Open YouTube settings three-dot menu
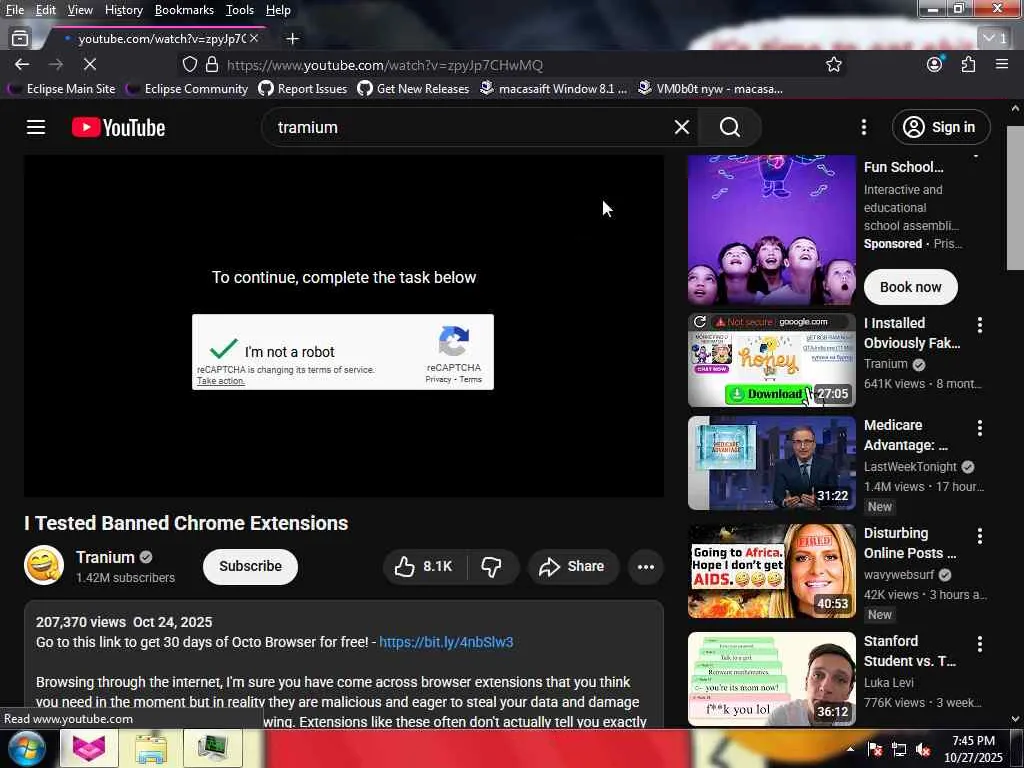This screenshot has height=768, width=1024. coord(863,127)
